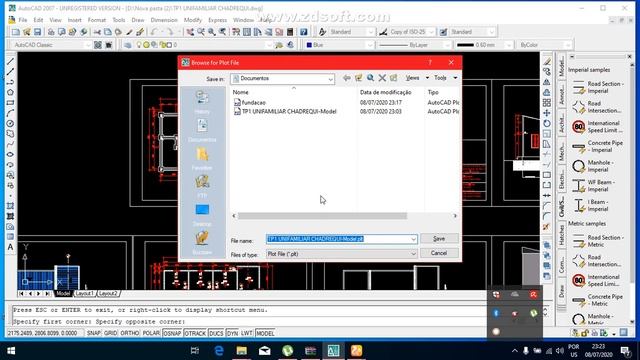The width and height of the screenshot is (640, 360).
Task: Open History in dialog places list
Action: pos(202,102)
